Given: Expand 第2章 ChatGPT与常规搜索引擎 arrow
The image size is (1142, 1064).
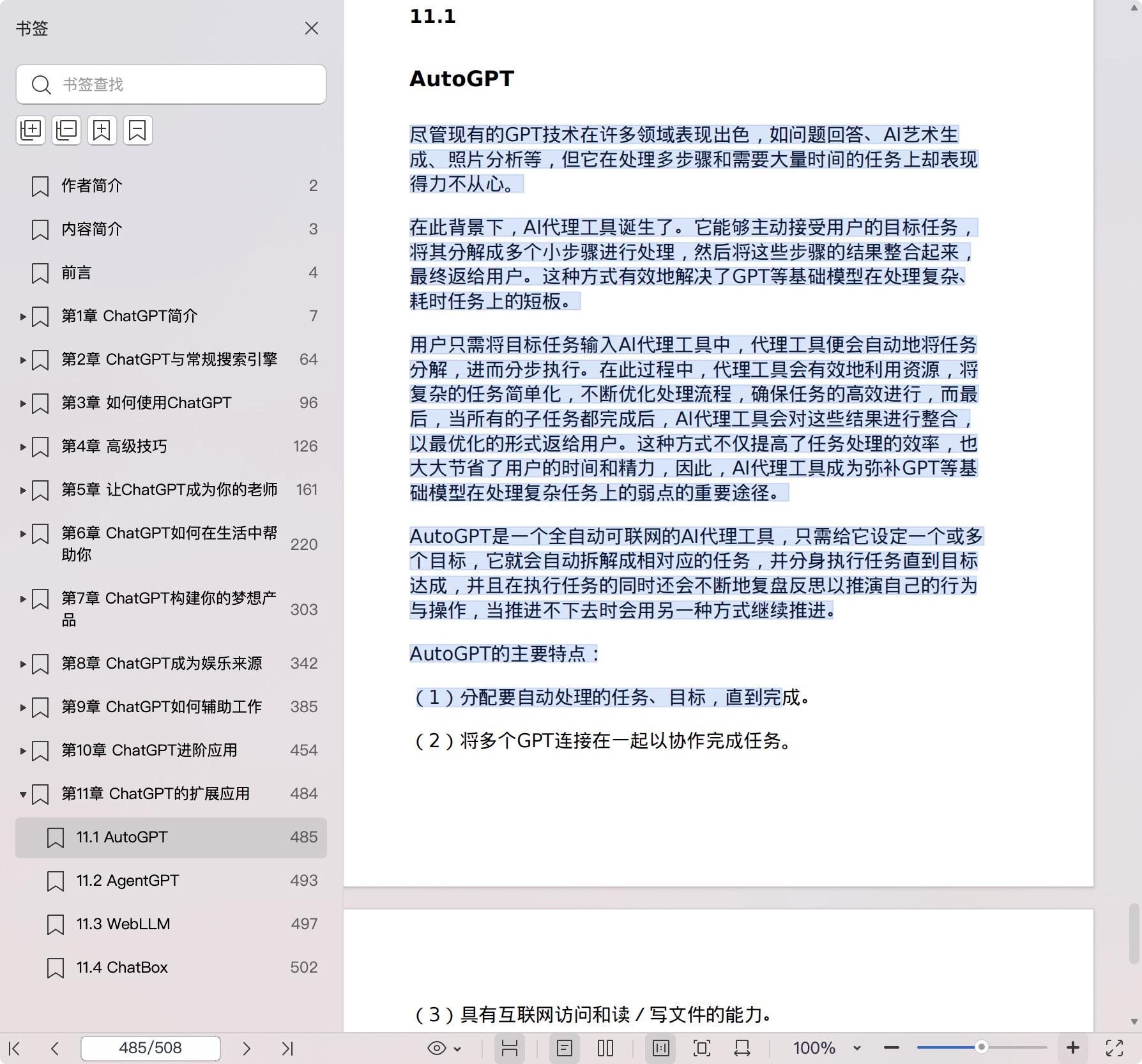Looking at the screenshot, I should tap(23, 360).
